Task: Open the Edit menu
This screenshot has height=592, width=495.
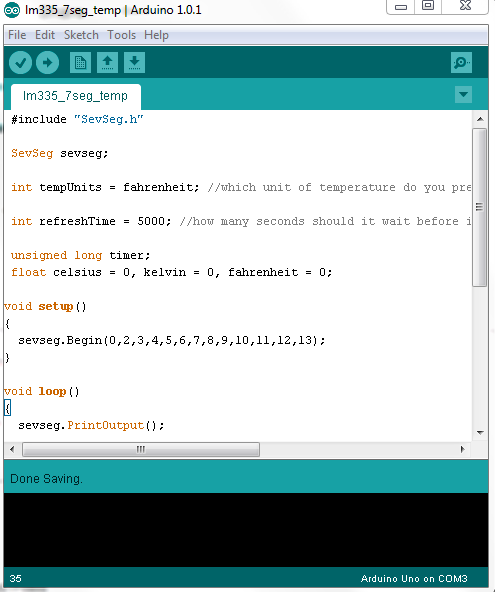Action: [x=45, y=35]
